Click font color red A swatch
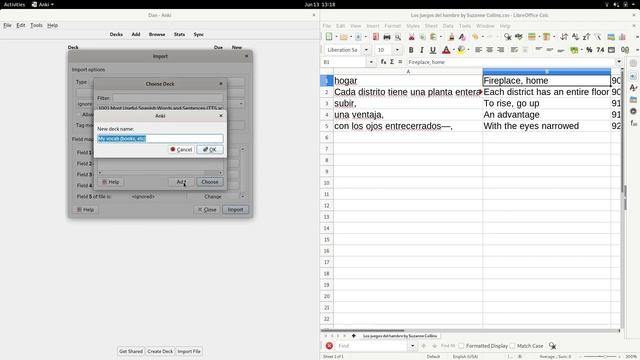This screenshot has height=360, width=640. click(x=446, y=50)
